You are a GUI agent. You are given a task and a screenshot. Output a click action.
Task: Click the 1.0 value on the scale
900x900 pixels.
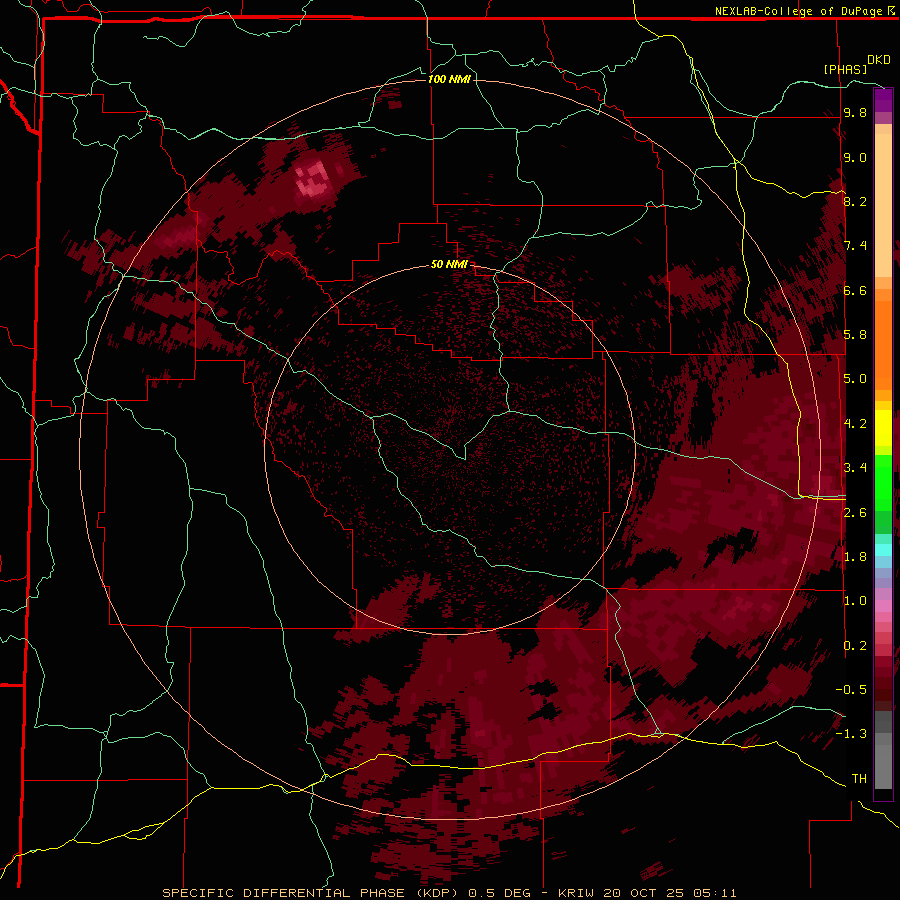pyautogui.click(x=855, y=601)
